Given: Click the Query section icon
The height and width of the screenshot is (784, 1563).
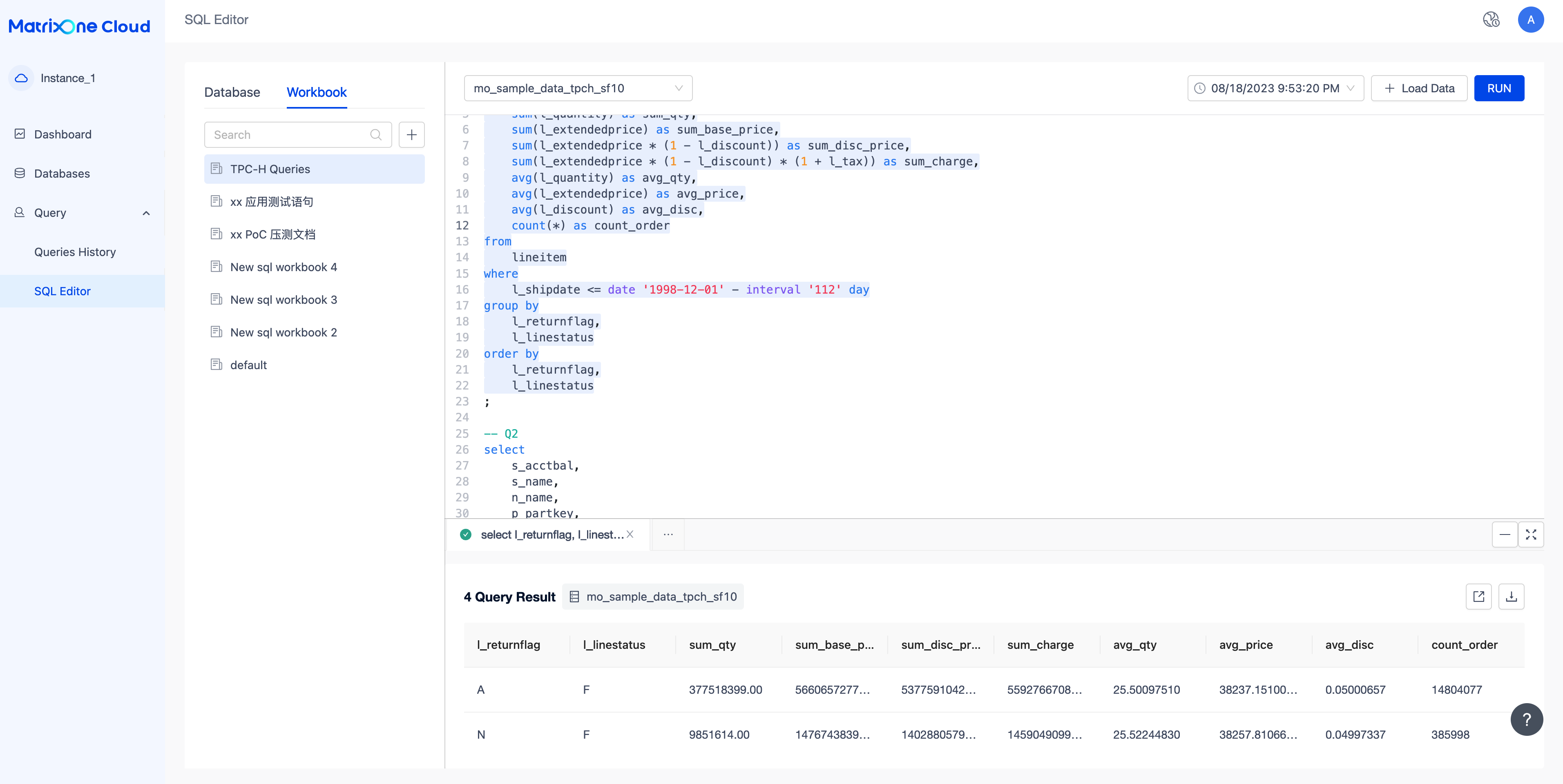Looking at the screenshot, I should (20, 212).
